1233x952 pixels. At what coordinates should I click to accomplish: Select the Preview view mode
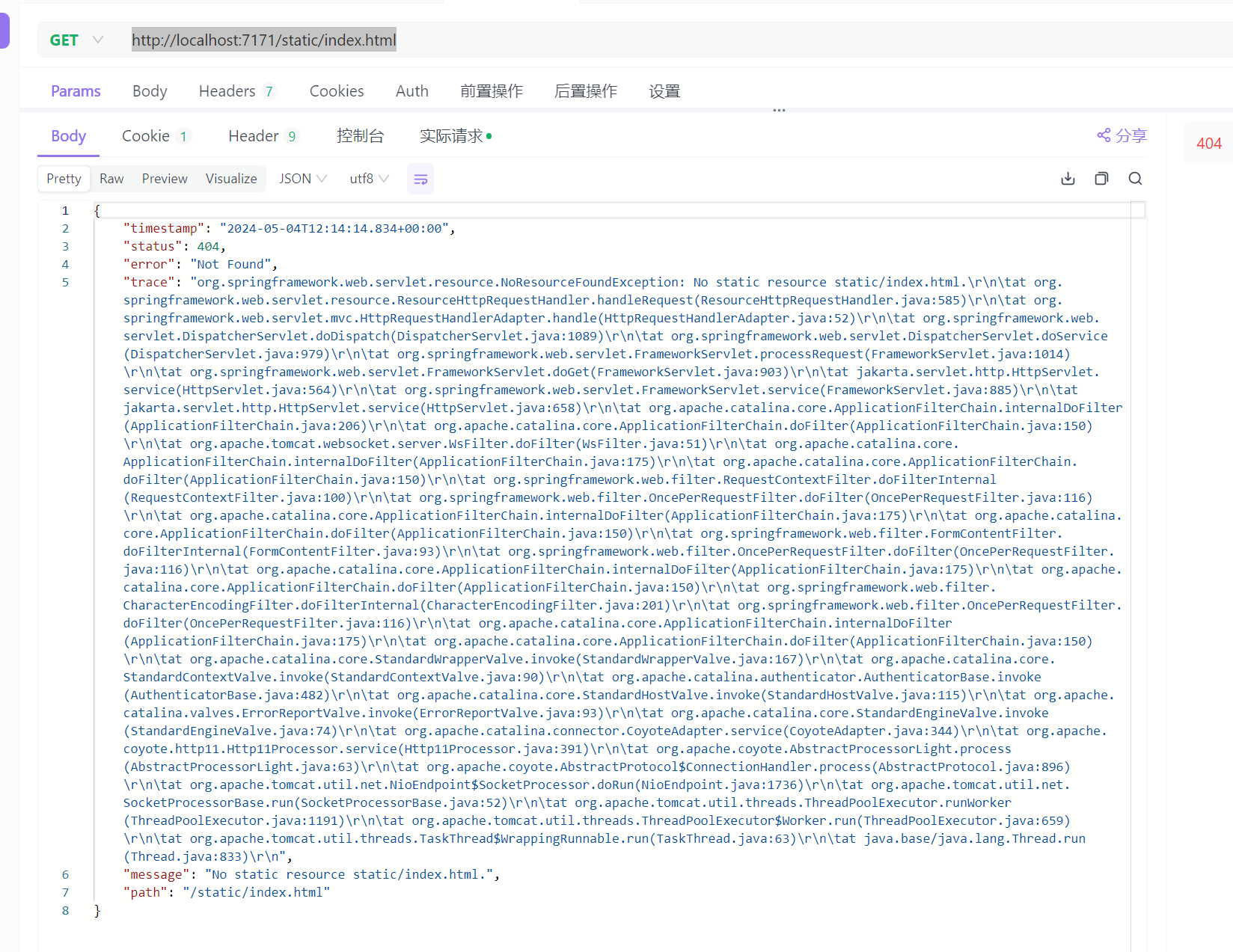(165, 179)
